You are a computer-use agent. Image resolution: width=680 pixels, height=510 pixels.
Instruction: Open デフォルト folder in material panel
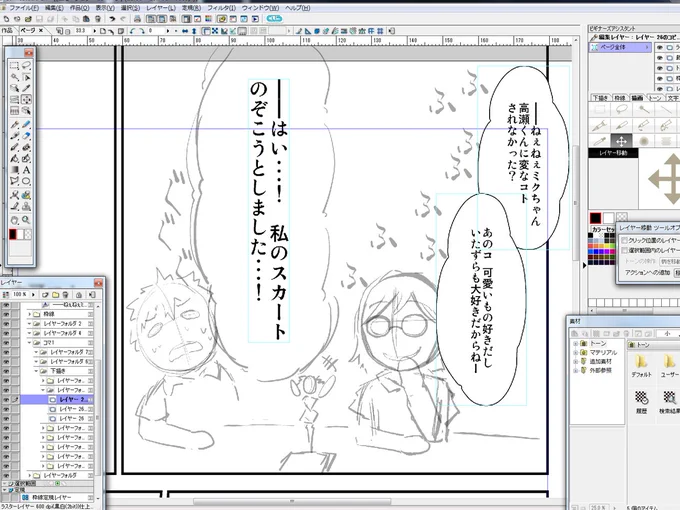(x=641, y=366)
